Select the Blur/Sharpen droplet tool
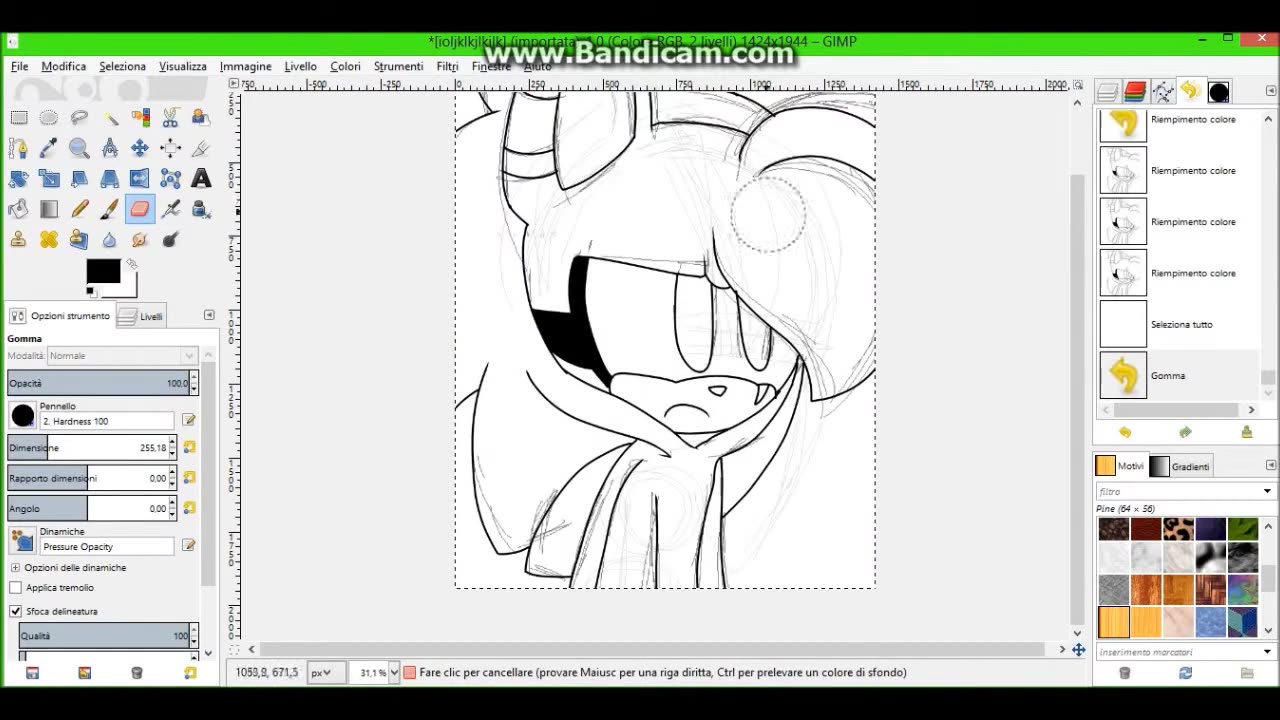The width and height of the screenshot is (1280, 720). [109, 240]
